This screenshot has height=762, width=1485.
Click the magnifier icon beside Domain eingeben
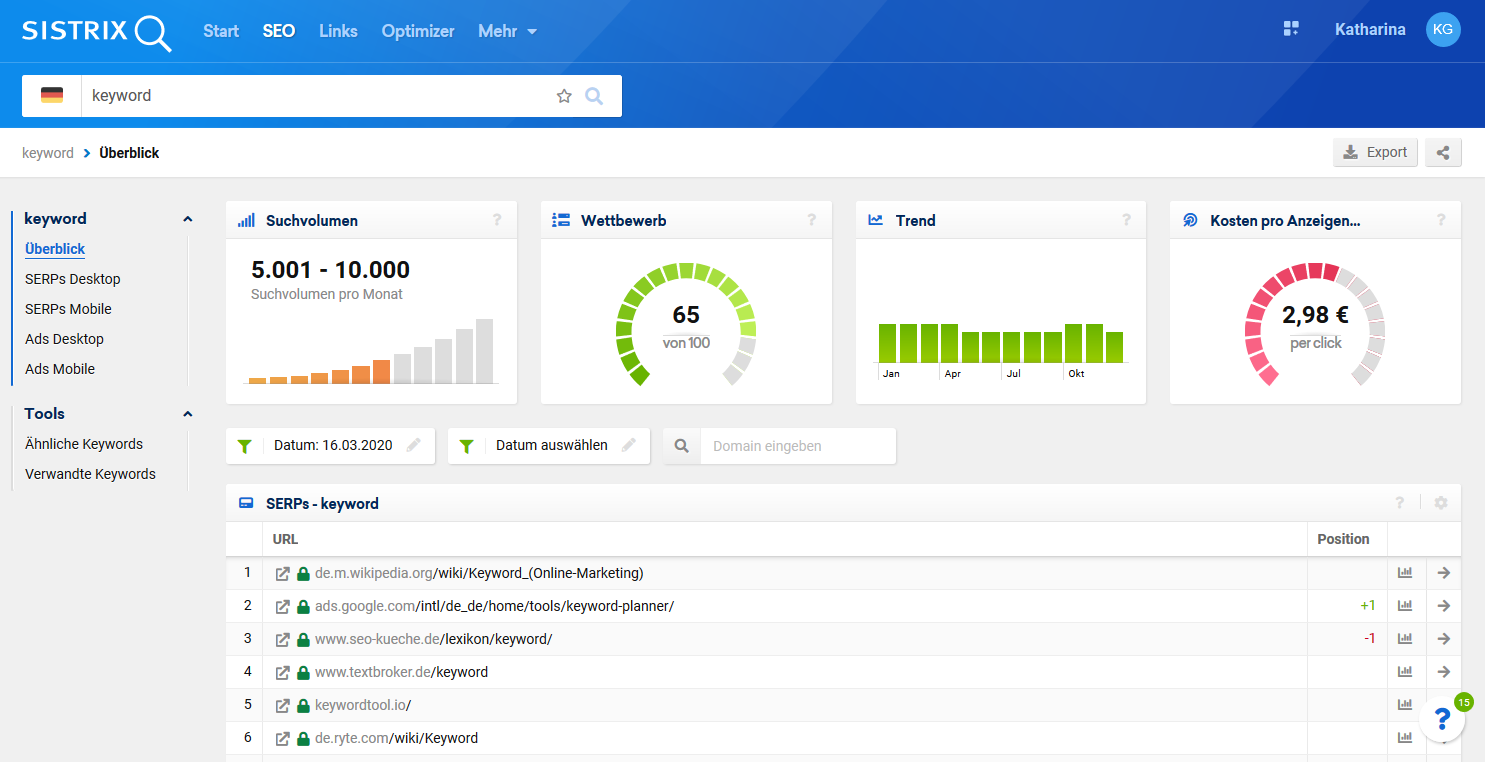[x=682, y=446]
